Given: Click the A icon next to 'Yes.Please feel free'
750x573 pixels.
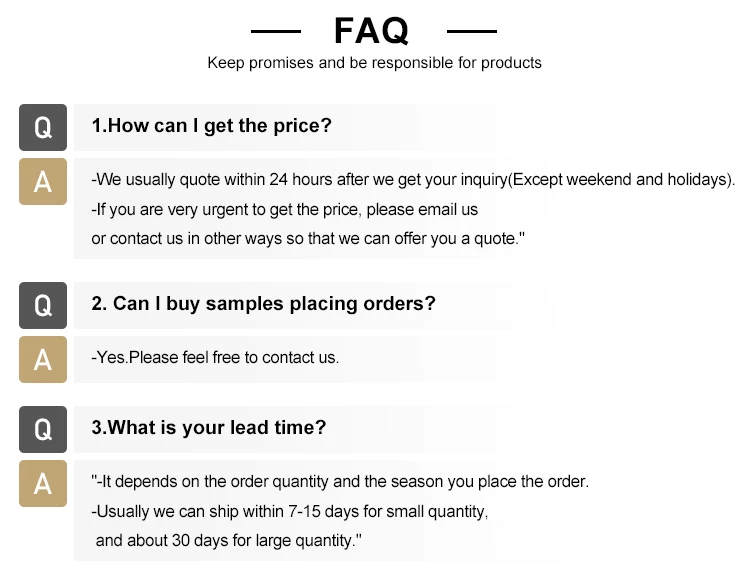Looking at the screenshot, I should (x=43, y=359).
